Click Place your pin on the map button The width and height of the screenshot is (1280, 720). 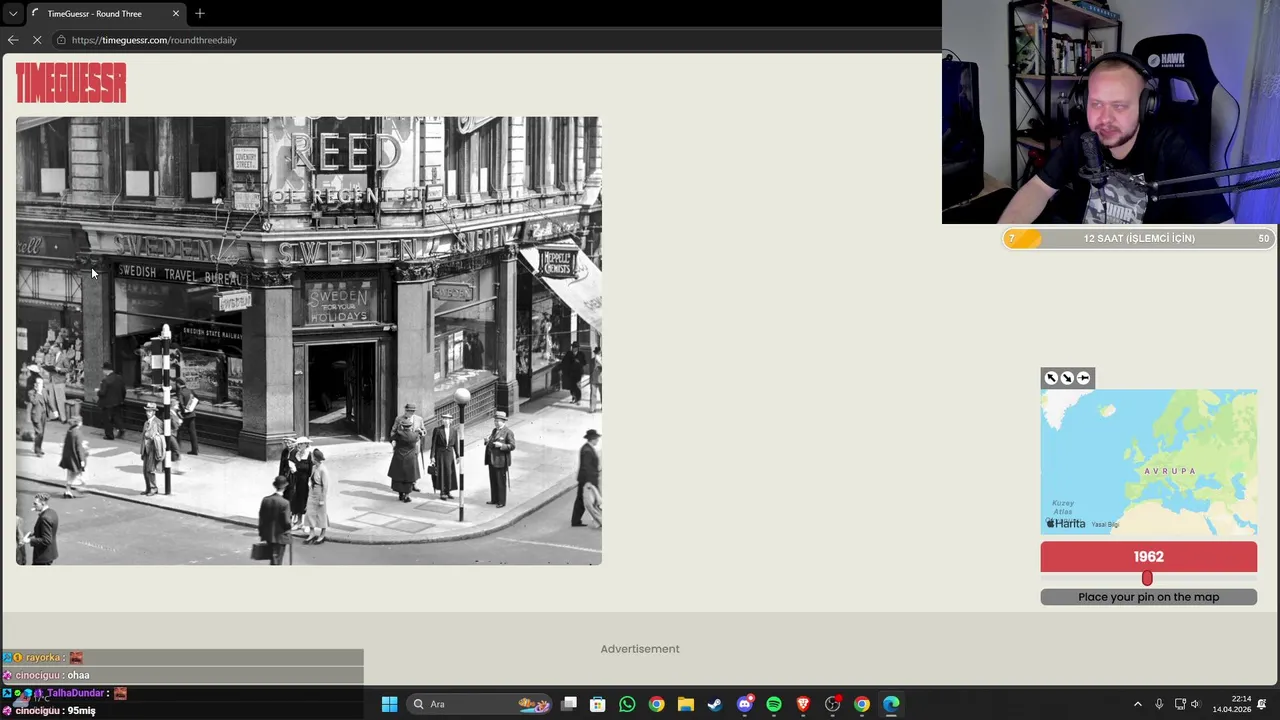click(x=1148, y=597)
